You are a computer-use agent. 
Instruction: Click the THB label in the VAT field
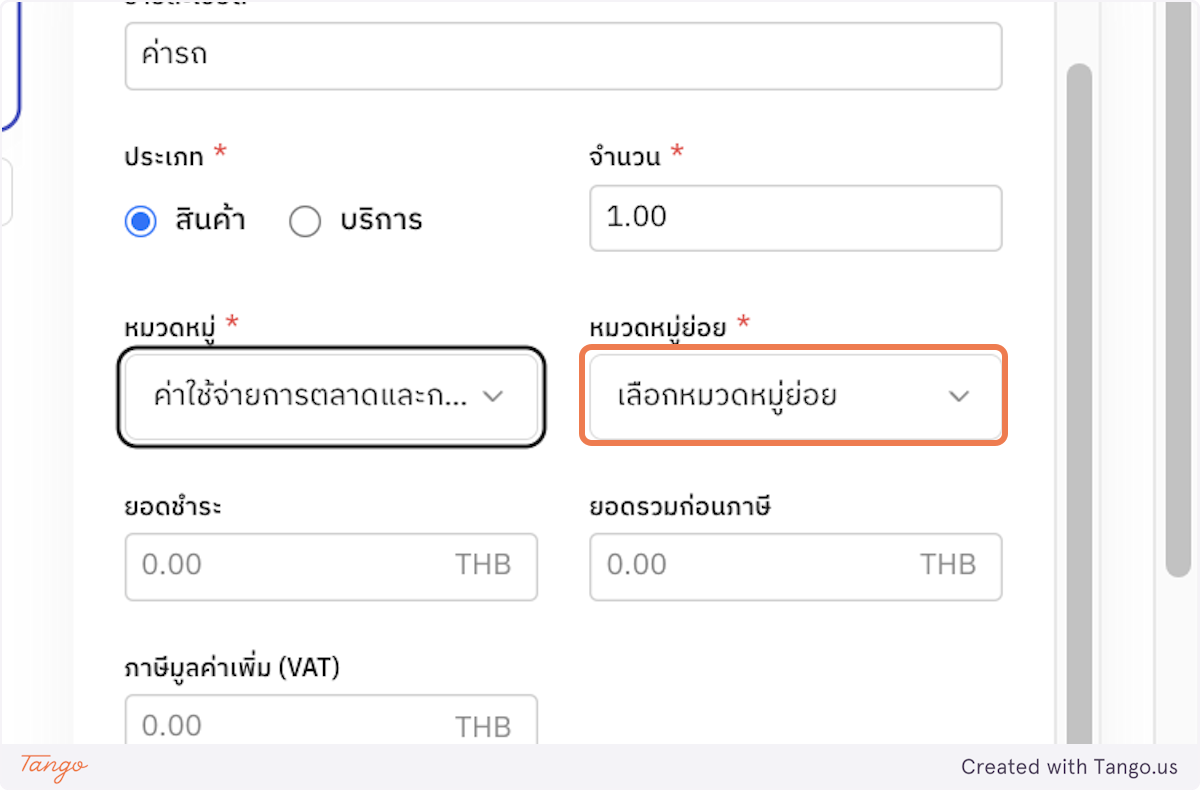[483, 725]
